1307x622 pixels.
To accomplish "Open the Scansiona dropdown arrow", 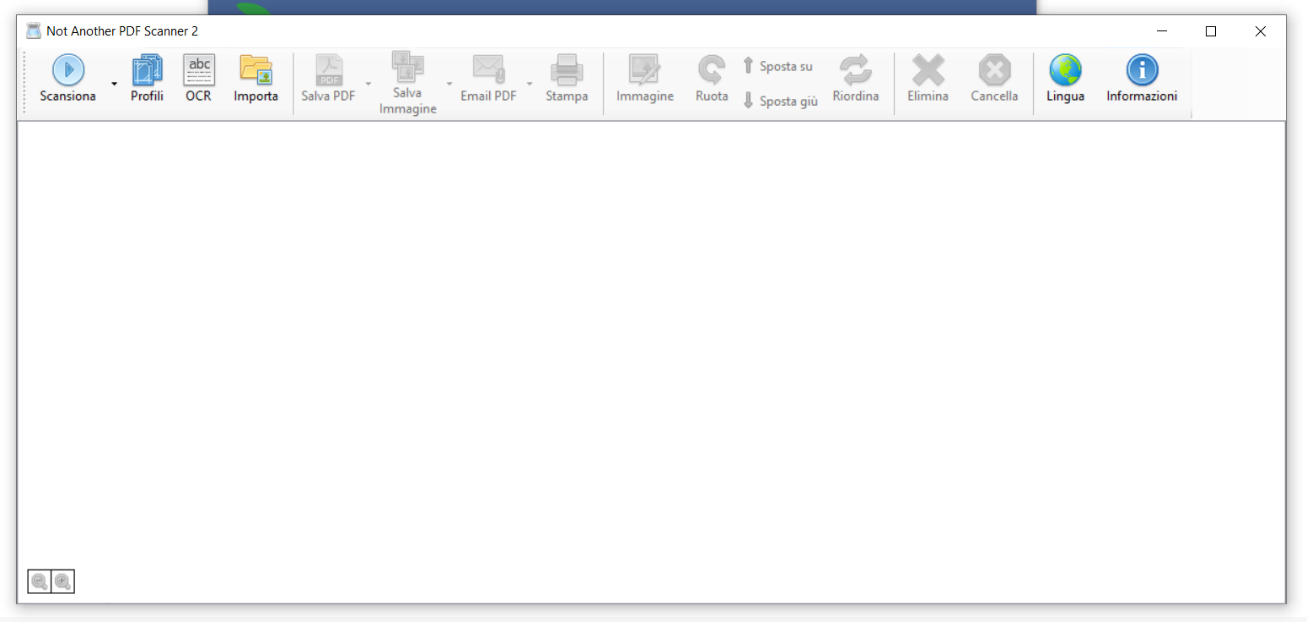I will [114, 84].
